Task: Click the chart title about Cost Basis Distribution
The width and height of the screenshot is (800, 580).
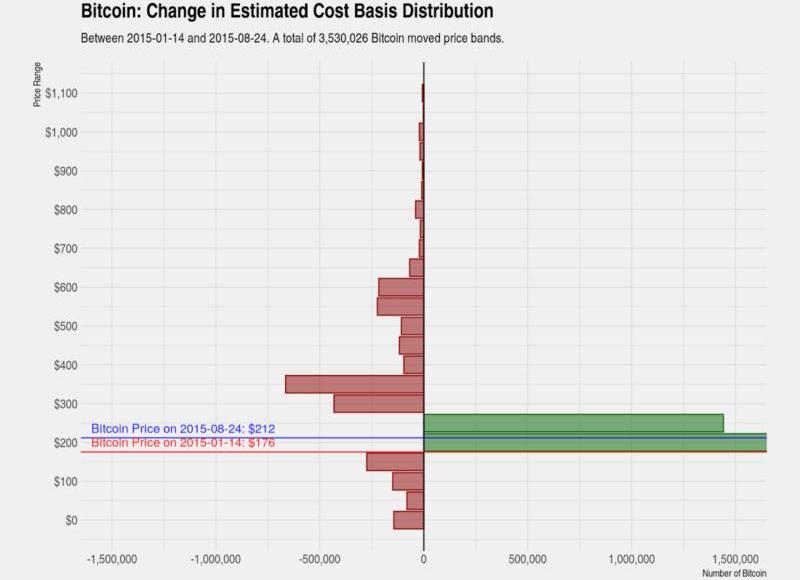Action: (287, 11)
